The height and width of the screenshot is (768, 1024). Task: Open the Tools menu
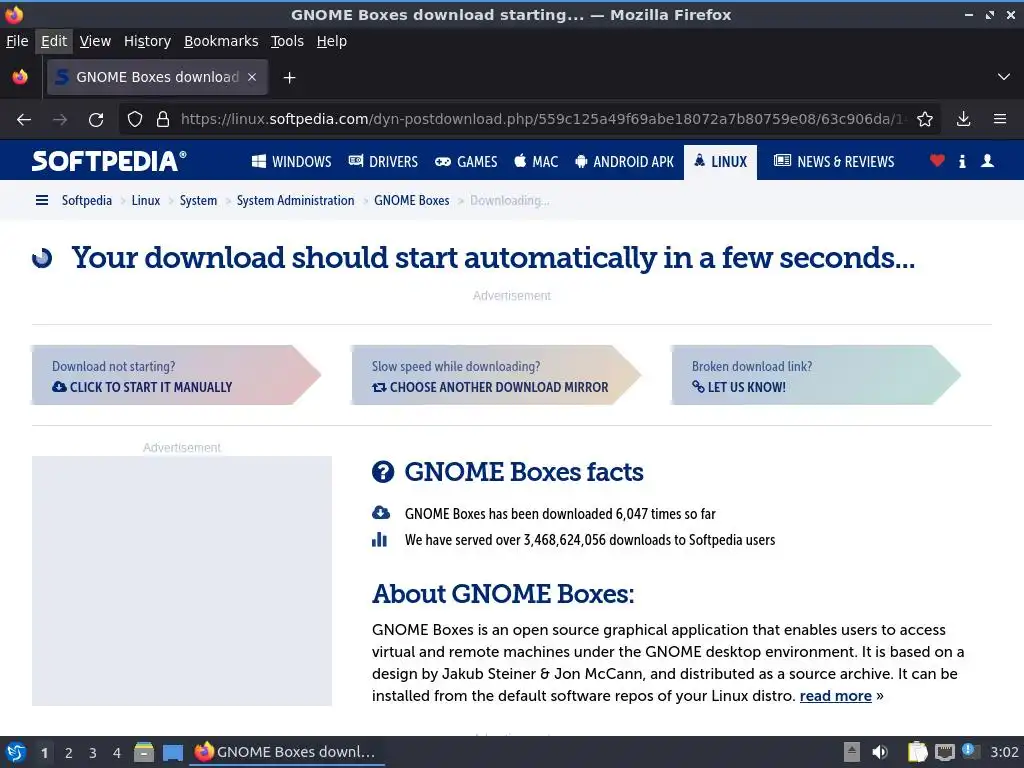tap(287, 41)
